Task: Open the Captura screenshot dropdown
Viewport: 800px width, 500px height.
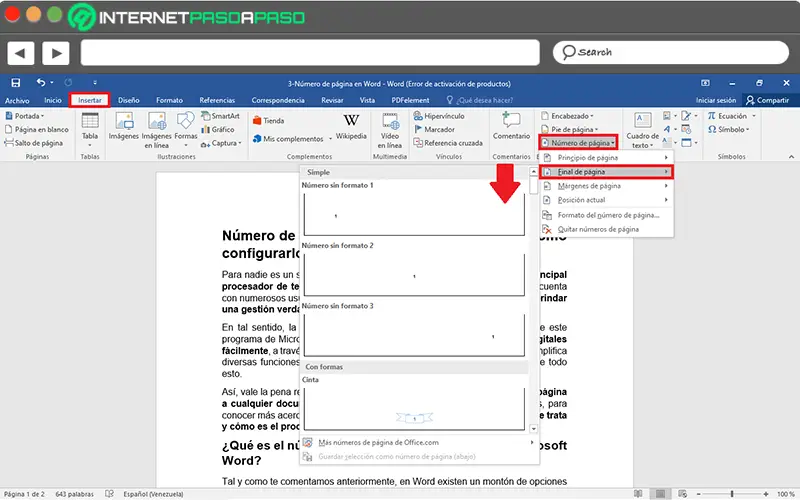Action: [221, 143]
